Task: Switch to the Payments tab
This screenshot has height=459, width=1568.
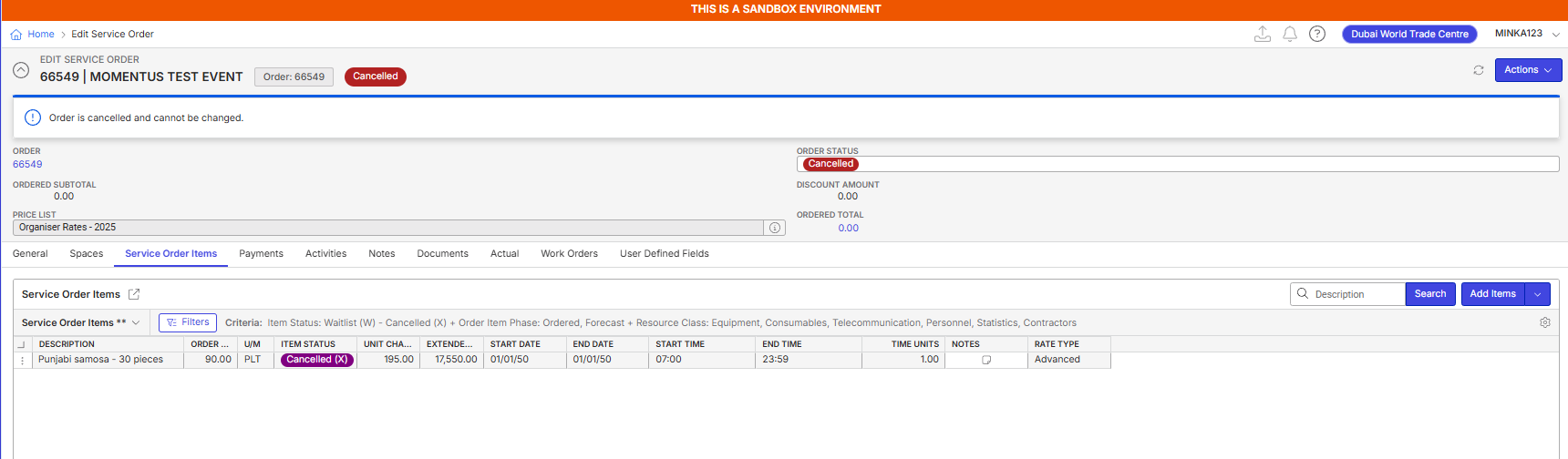Action: (x=261, y=254)
